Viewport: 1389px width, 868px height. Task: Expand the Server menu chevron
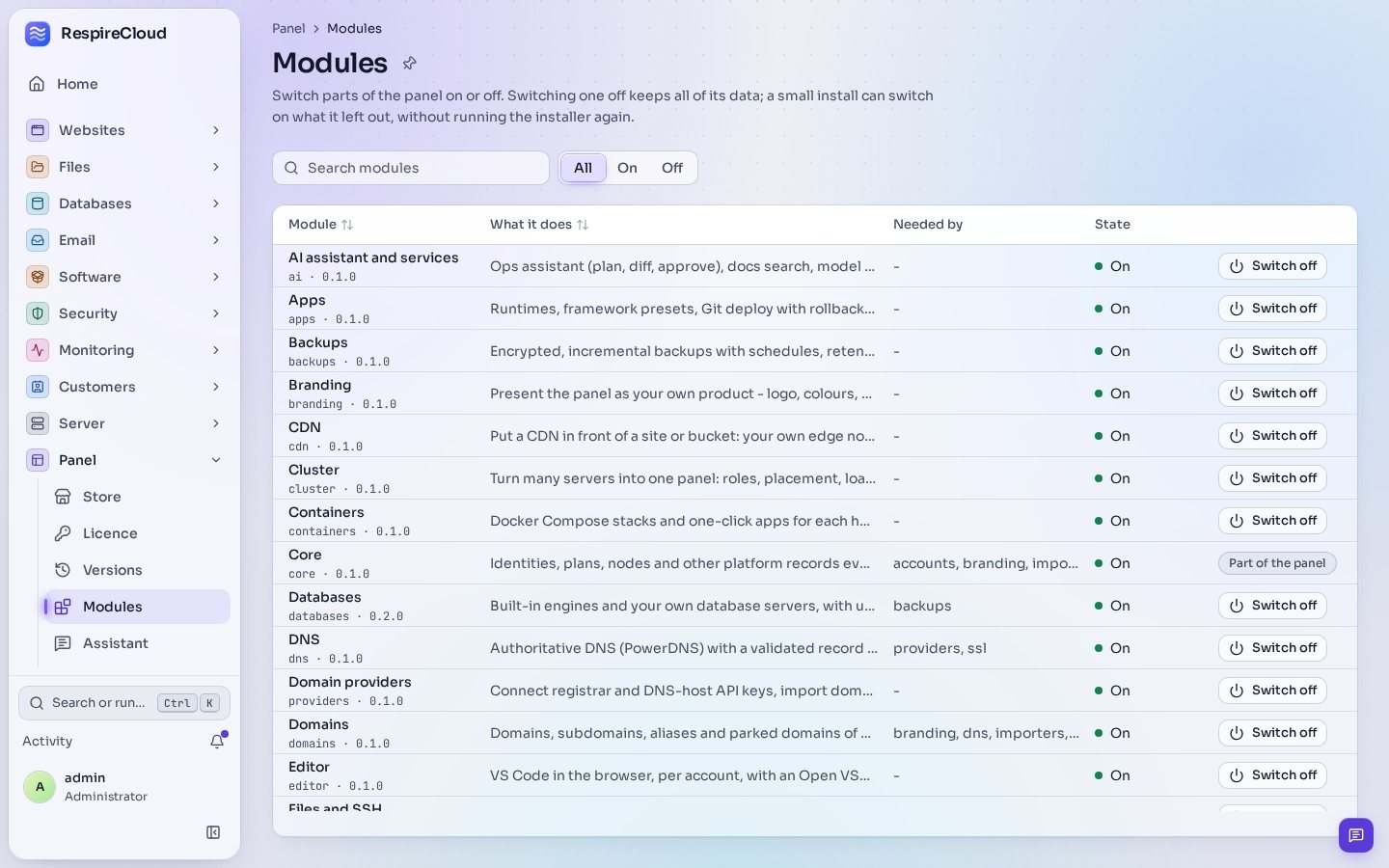point(216,423)
